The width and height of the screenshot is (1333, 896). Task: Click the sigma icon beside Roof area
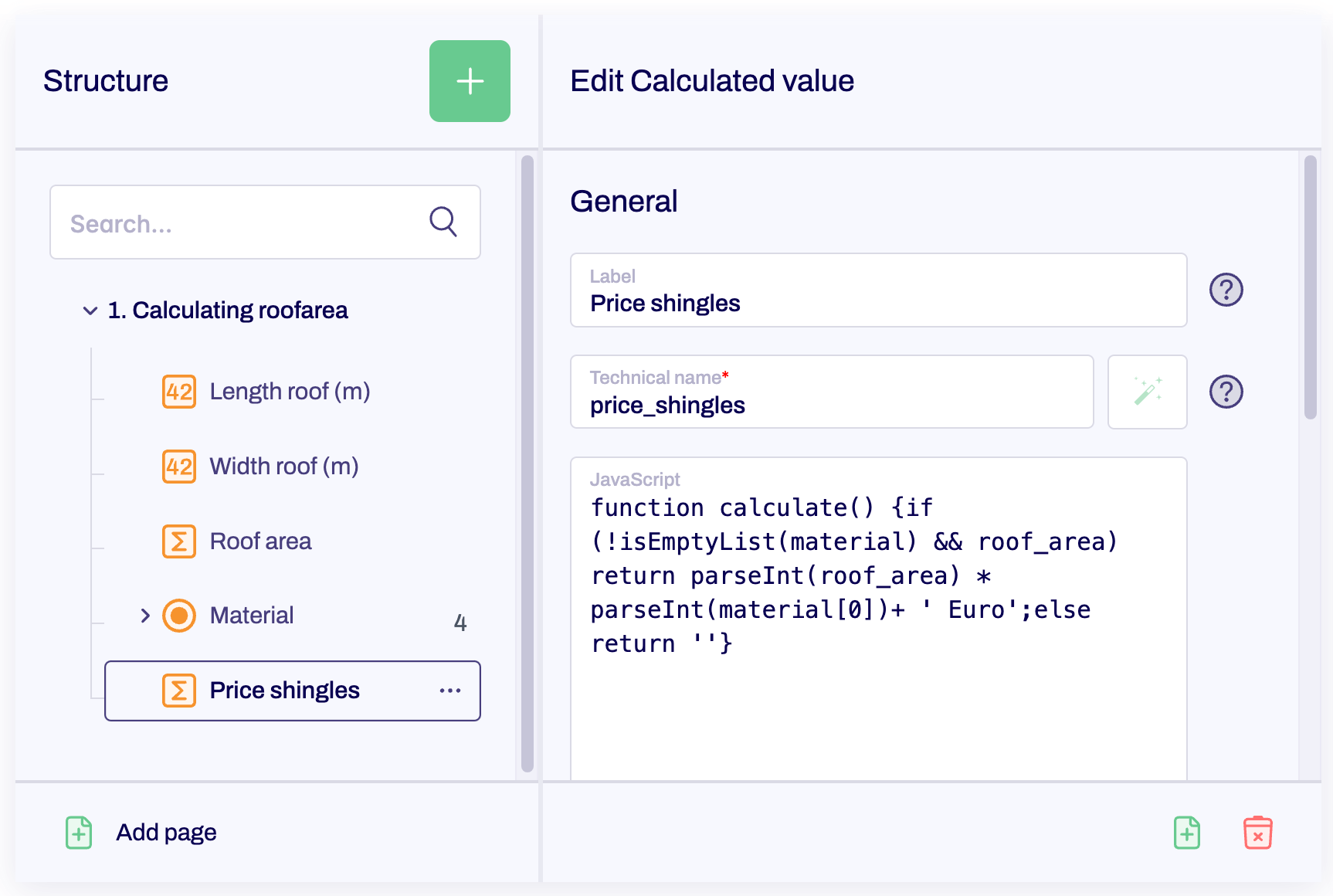(178, 541)
